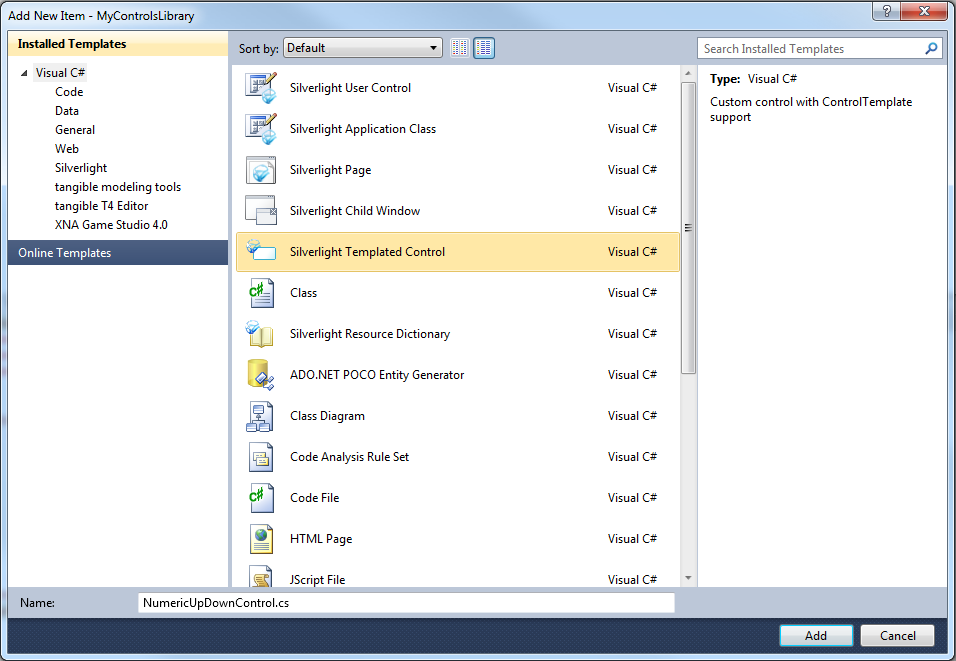The width and height of the screenshot is (956, 661).
Task: Focus the Name text field
Action: click(x=406, y=602)
